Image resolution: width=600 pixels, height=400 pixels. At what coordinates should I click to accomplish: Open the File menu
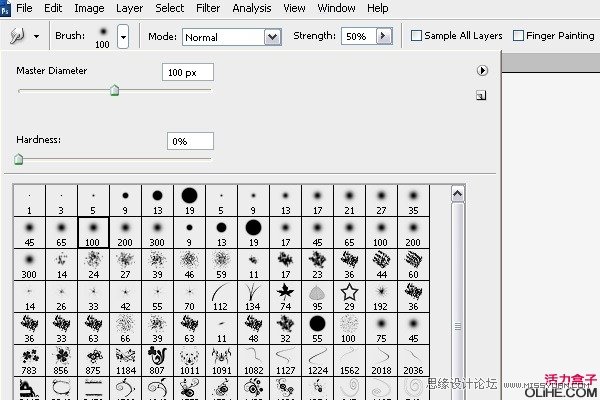click(x=24, y=8)
